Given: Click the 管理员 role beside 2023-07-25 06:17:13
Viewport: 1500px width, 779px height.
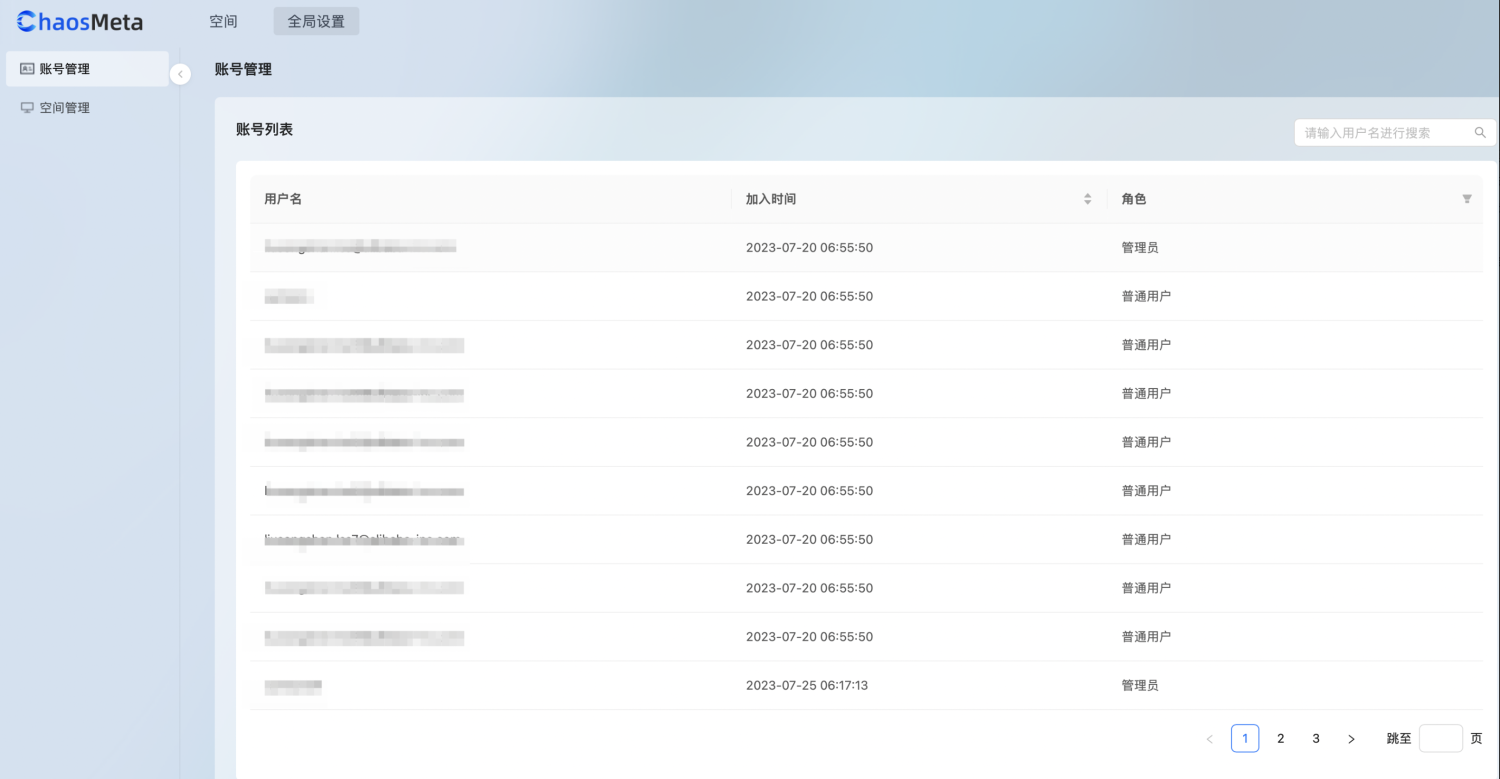Looking at the screenshot, I should [x=1140, y=686].
